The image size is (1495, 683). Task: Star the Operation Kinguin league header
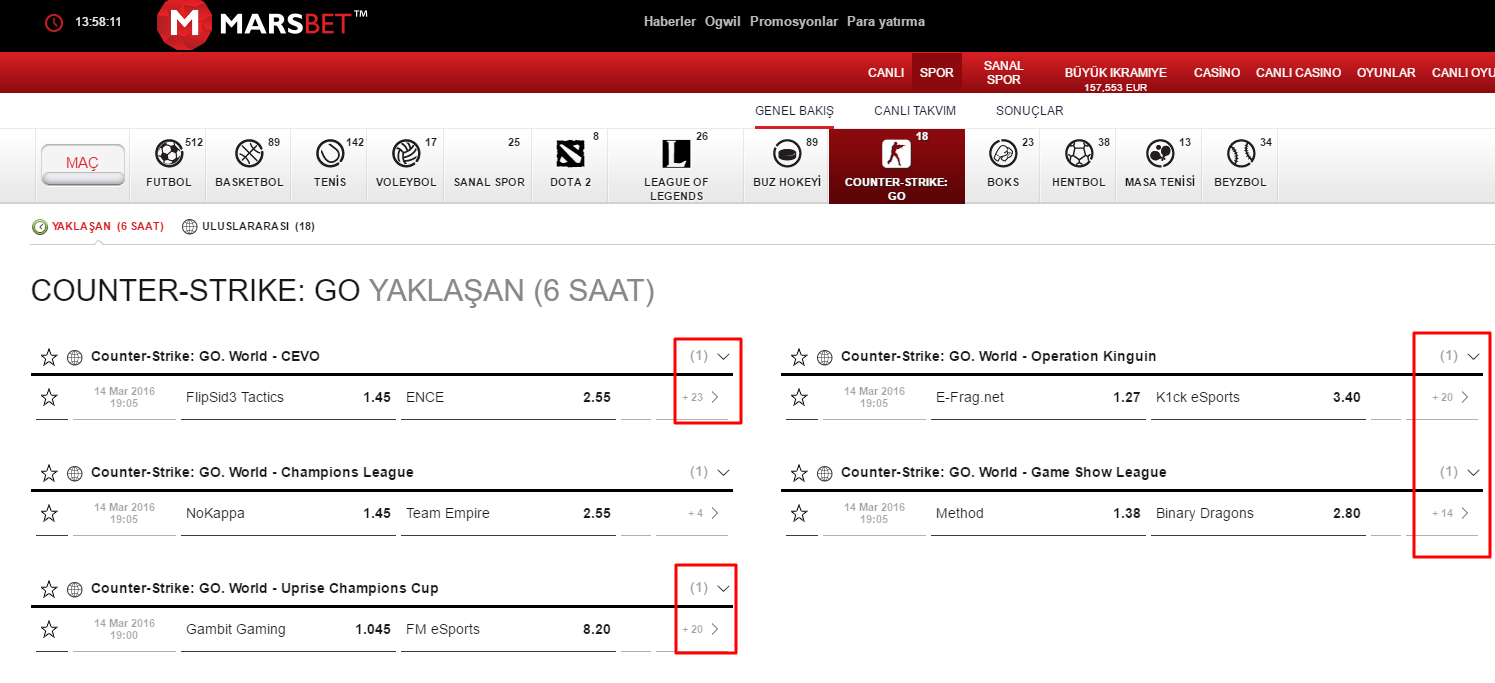pyautogui.click(x=799, y=357)
